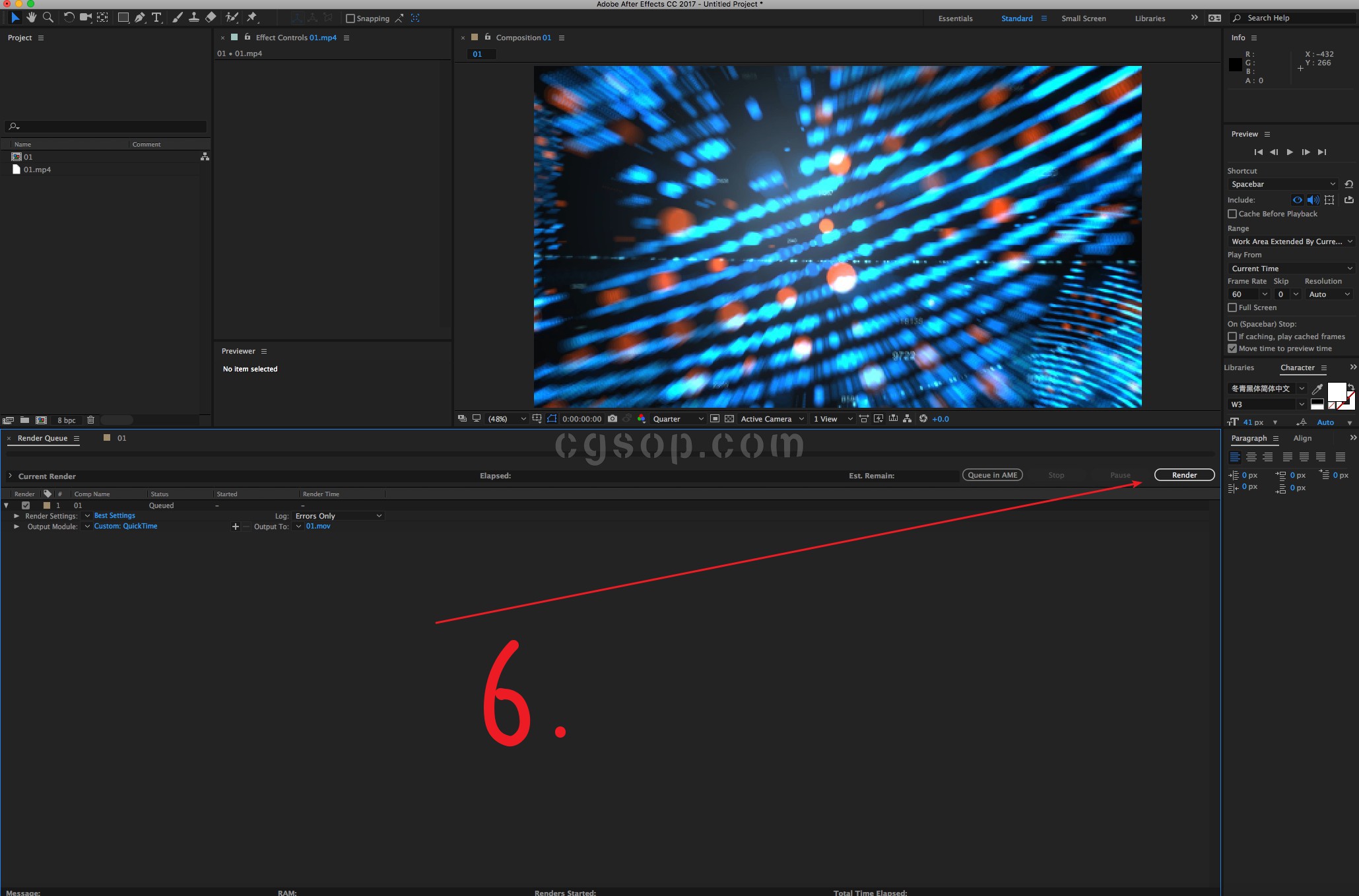Open the Best Settings link
The width and height of the screenshot is (1359, 896).
click(114, 516)
